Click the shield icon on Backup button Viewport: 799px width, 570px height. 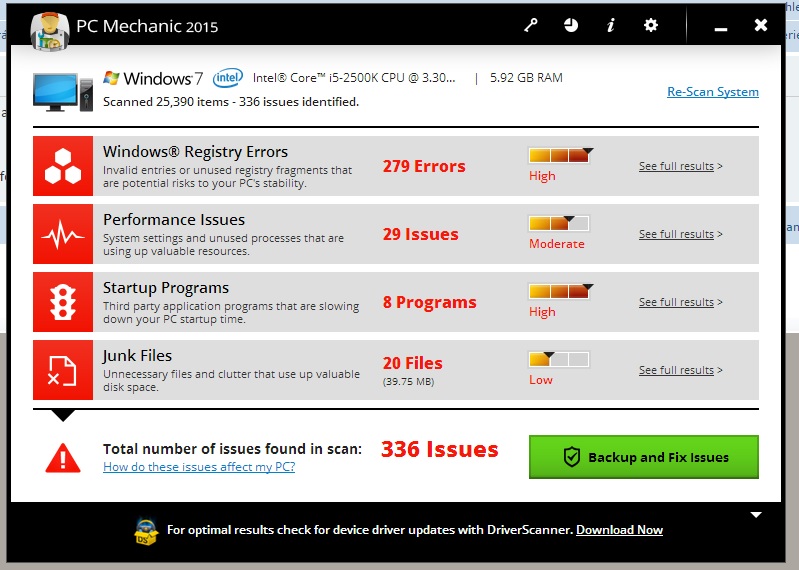tap(572, 457)
